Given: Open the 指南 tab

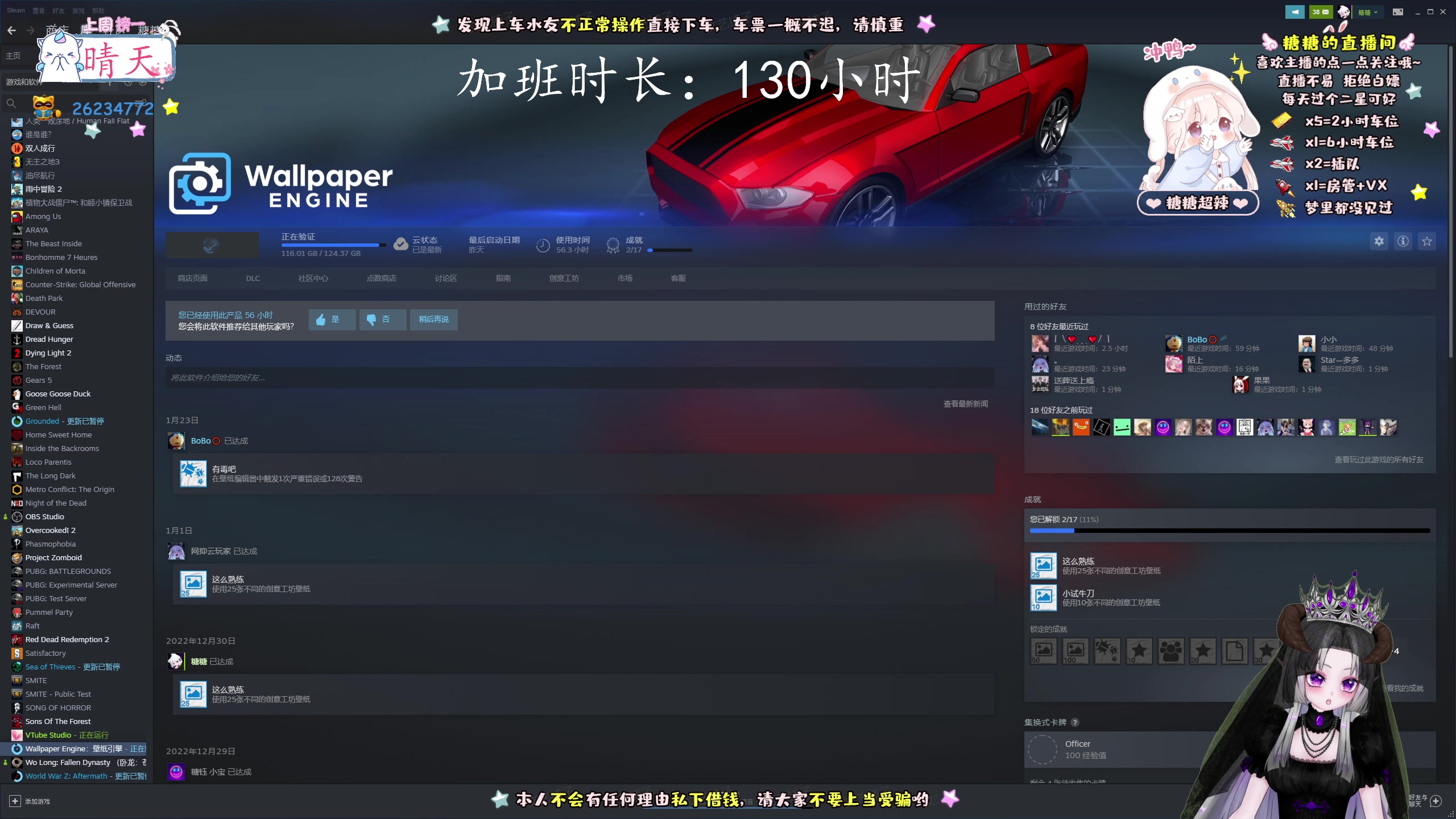Looking at the screenshot, I should pyautogui.click(x=503, y=278).
